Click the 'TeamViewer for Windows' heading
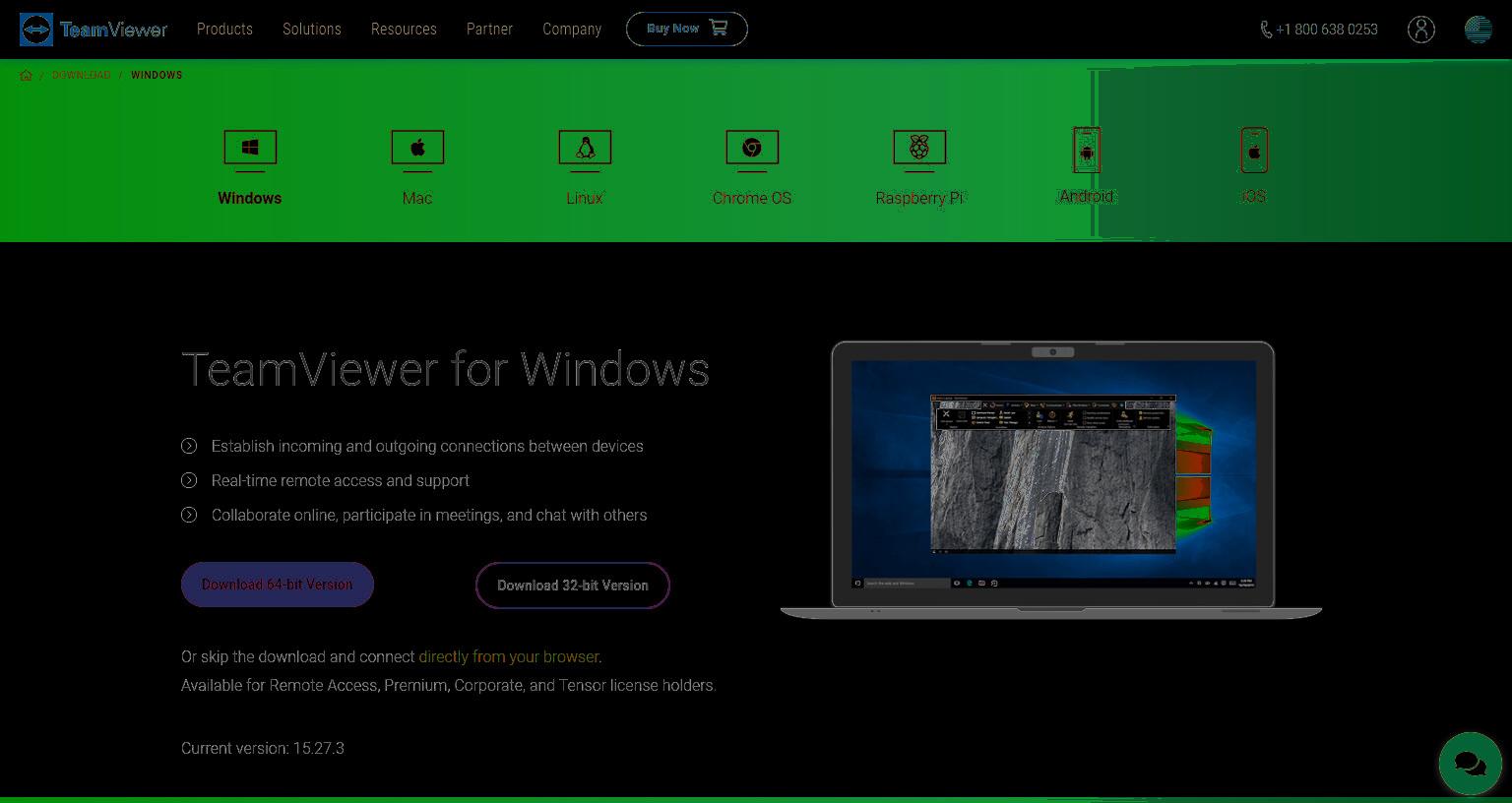 (445, 369)
